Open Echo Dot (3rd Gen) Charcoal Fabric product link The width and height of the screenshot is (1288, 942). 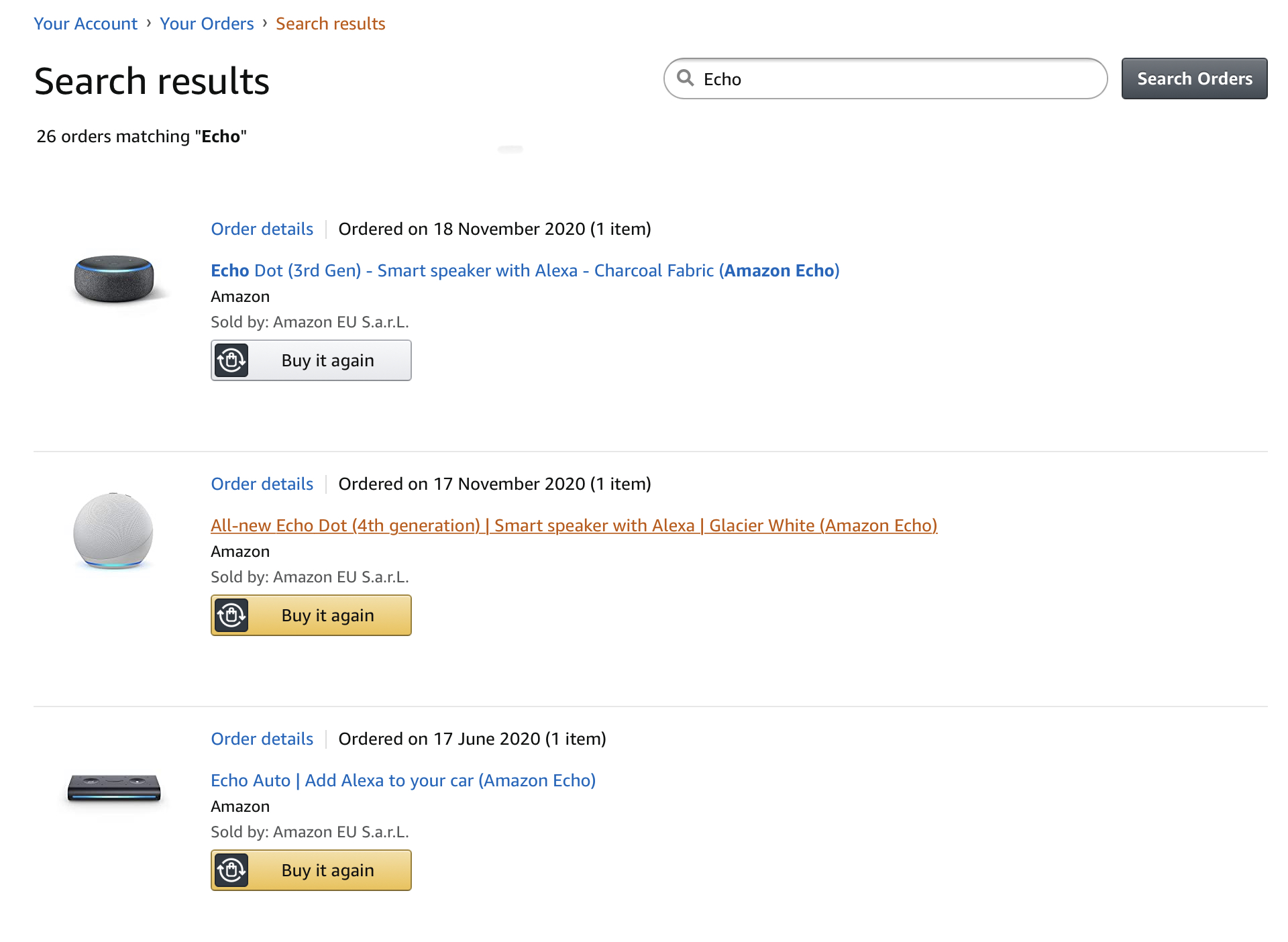(x=525, y=270)
